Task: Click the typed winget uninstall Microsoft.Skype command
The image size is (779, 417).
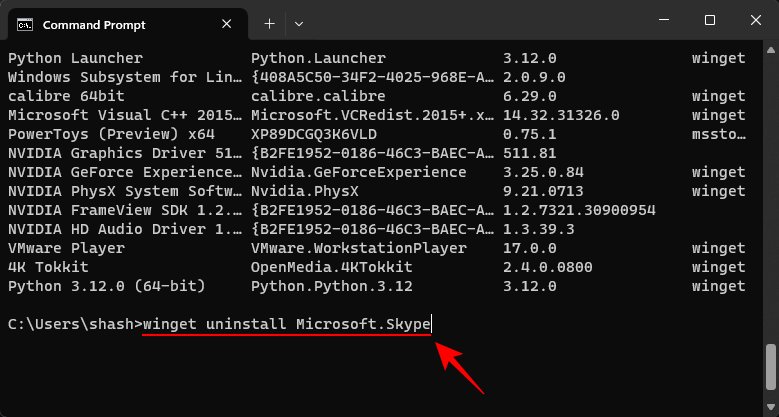Action: tap(287, 324)
